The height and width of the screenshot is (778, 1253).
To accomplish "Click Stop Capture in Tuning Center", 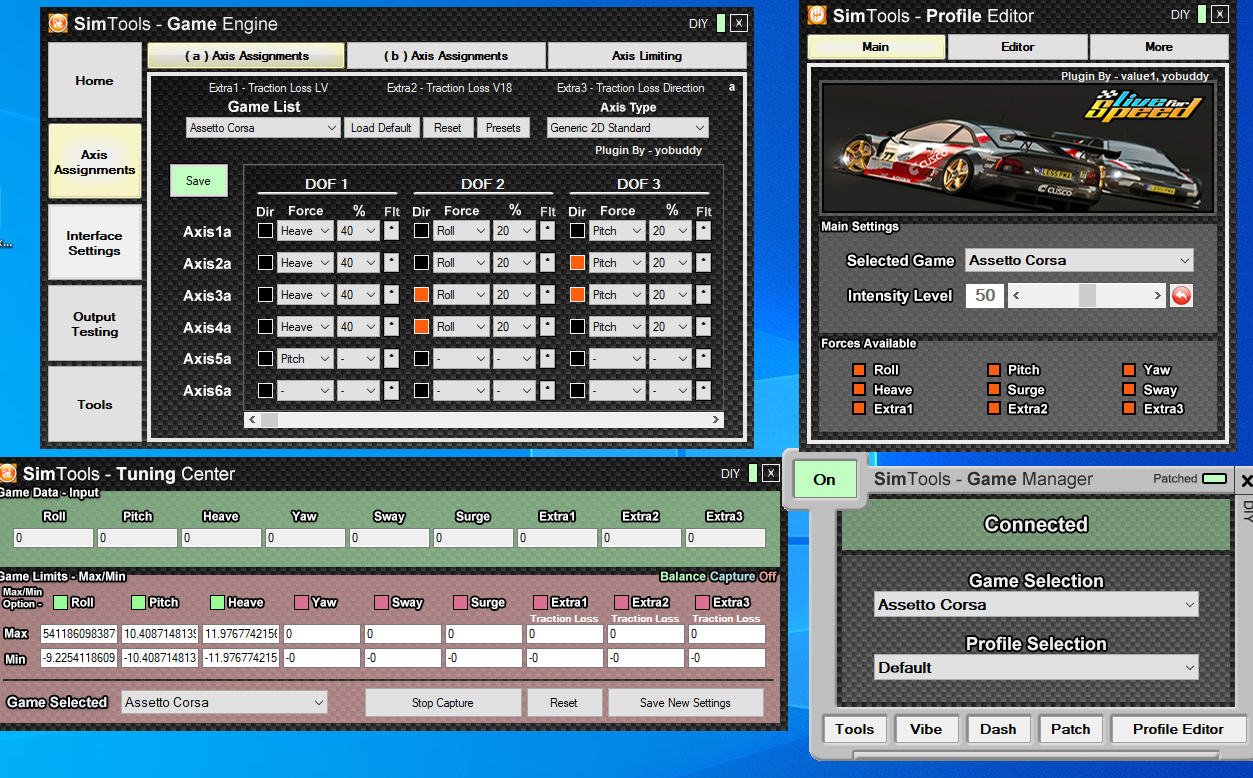I will [443, 703].
